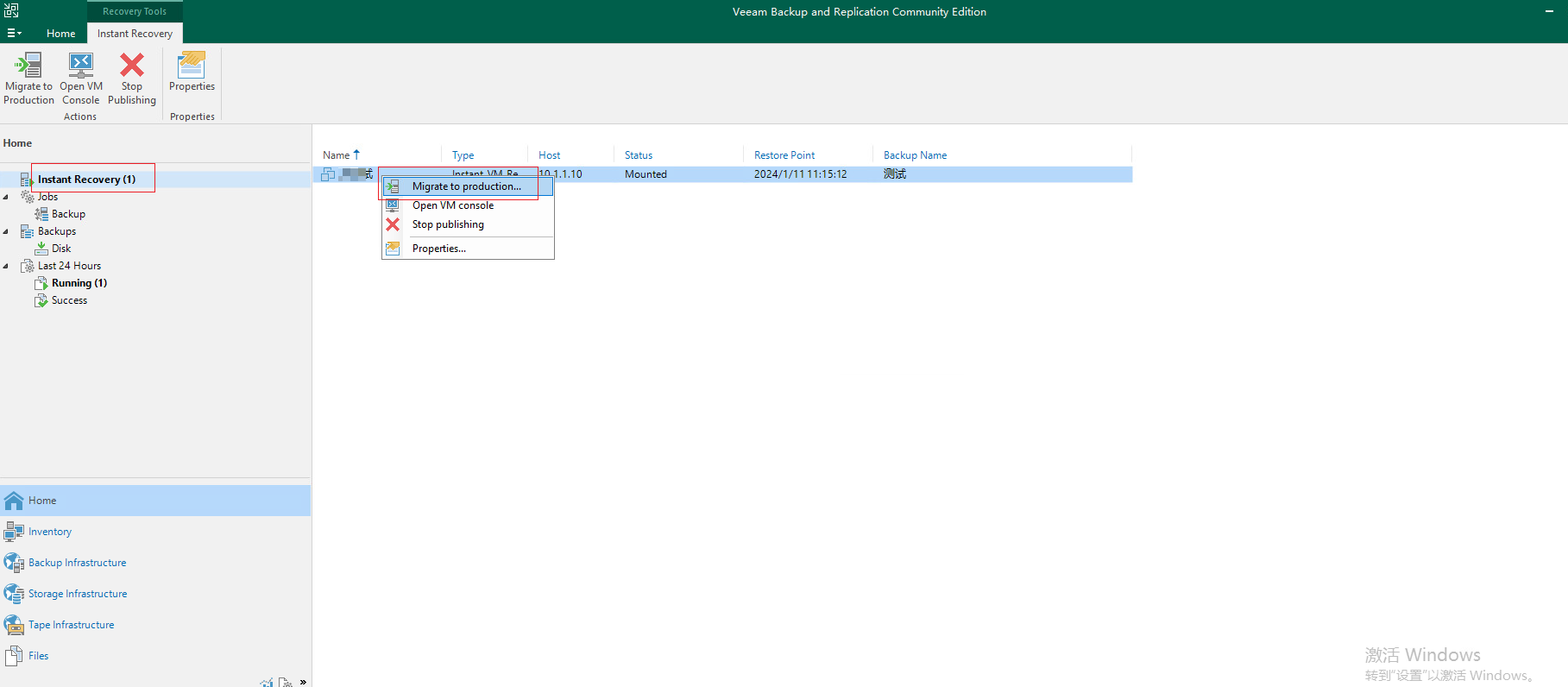Switch to the Home ribbon tab
The width and height of the screenshot is (1568, 687).
(61, 34)
